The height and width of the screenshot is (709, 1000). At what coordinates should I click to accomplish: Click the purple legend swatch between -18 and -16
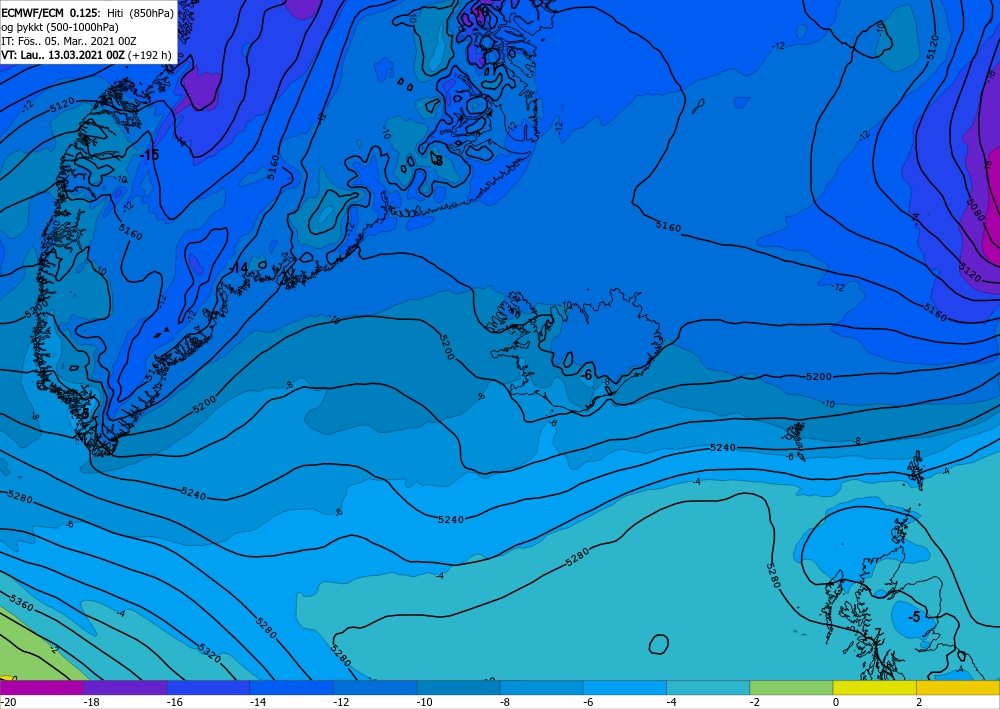coord(125,688)
